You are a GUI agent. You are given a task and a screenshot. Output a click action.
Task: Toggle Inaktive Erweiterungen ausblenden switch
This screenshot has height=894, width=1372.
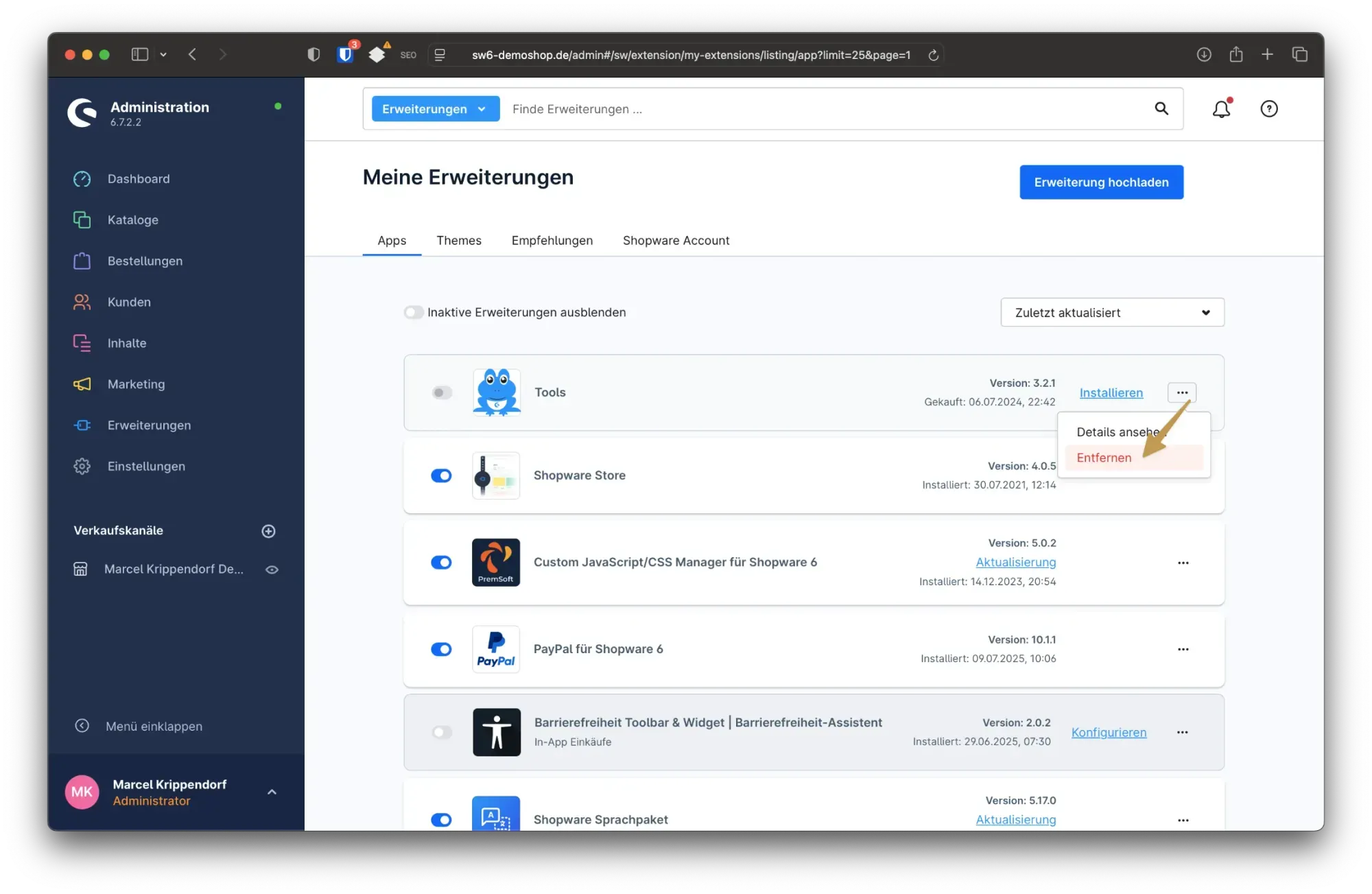[x=414, y=312]
